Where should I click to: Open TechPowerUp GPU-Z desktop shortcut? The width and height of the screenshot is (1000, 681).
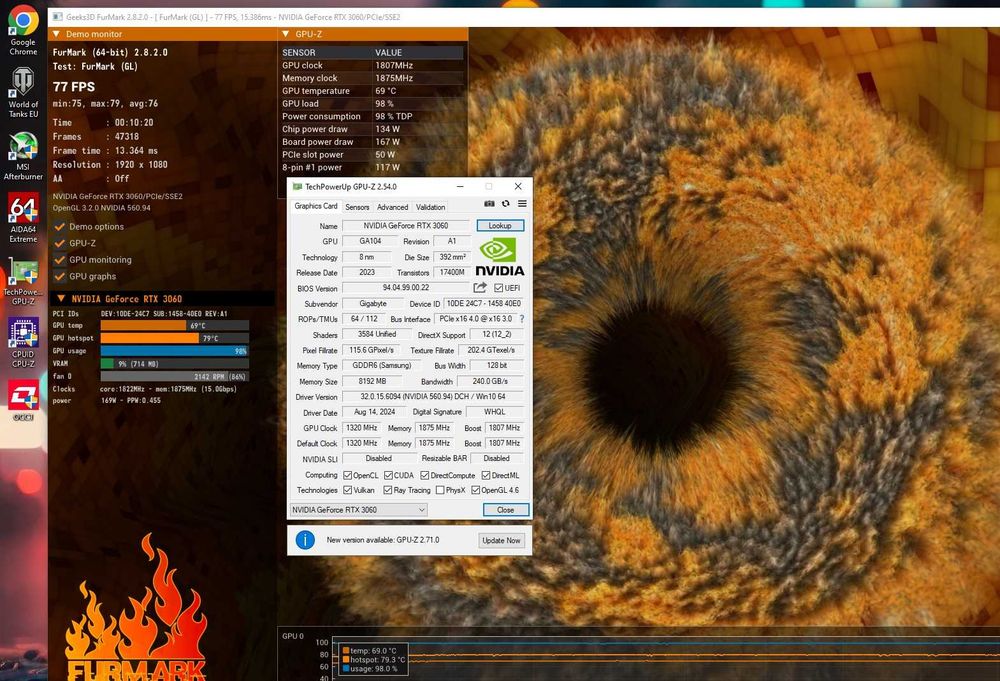pyautogui.click(x=23, y=281)
